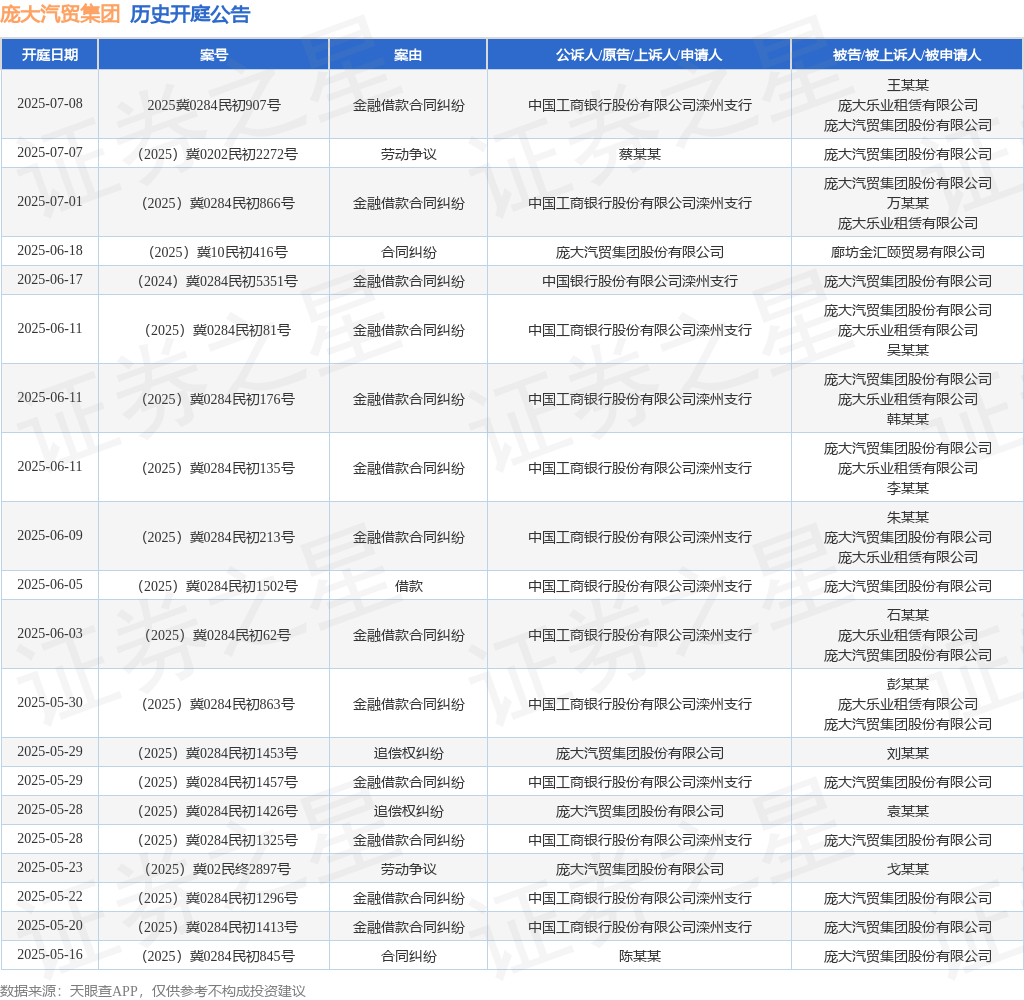The width and height of the screenshot is (1024, 1000).
Task: Select the 2025-05-16 hearing date cell
Action: coord(50,955)
